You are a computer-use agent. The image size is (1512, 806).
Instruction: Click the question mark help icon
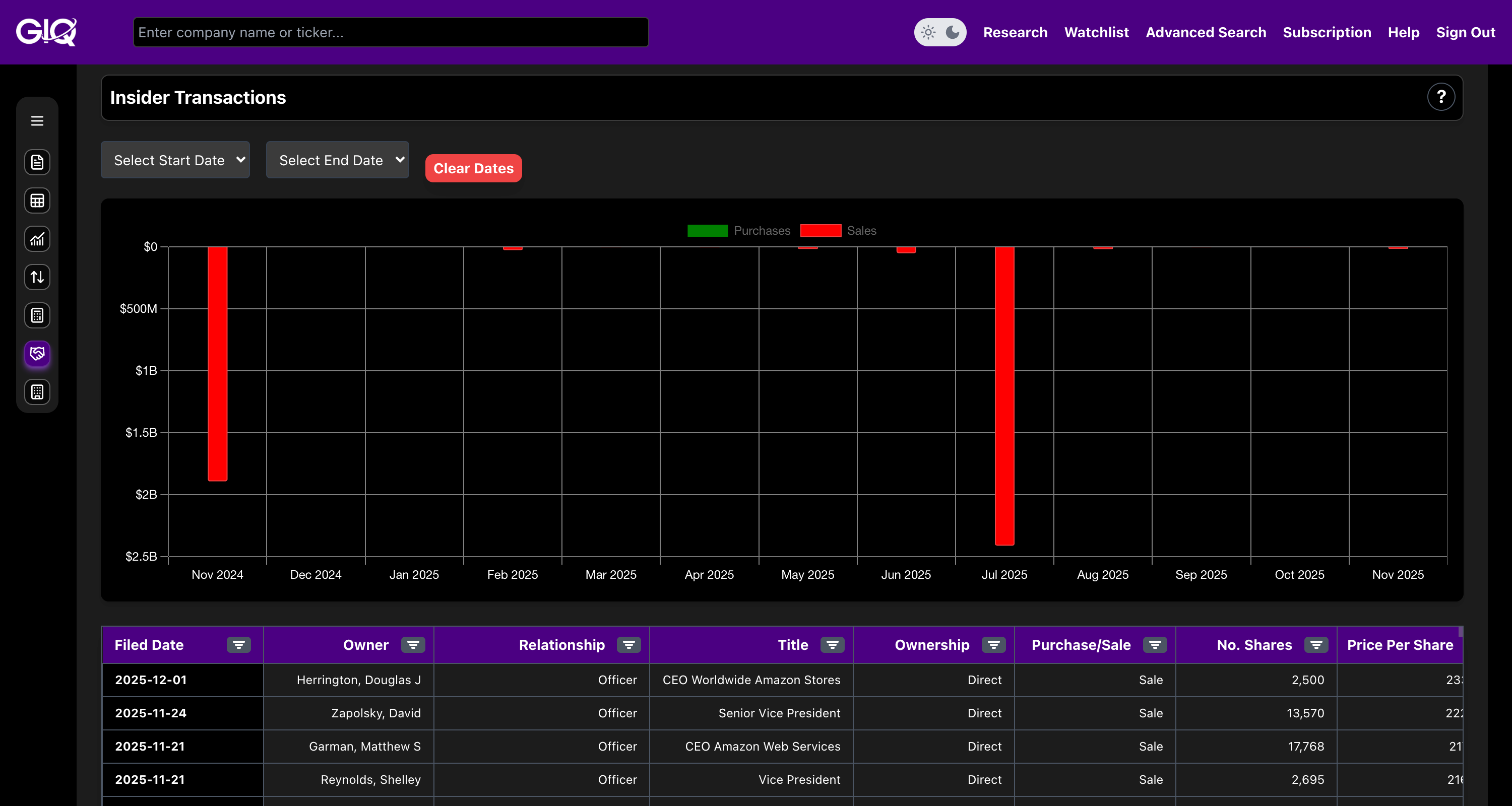1440,97
